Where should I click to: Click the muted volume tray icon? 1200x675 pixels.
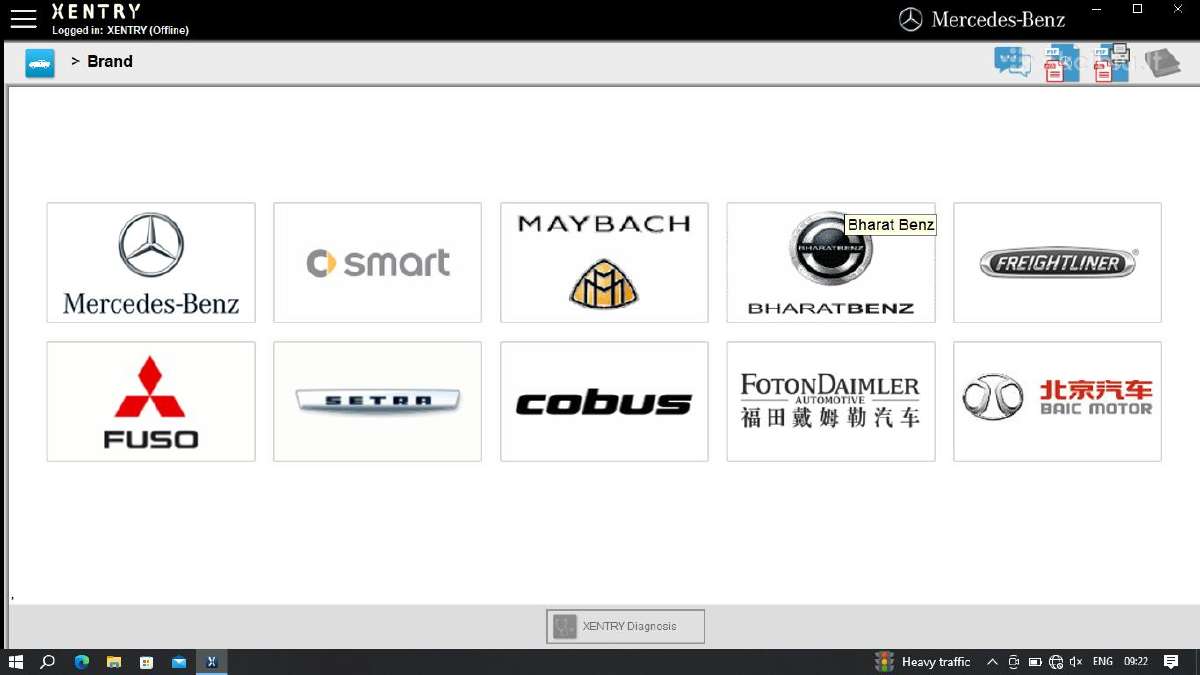[x=1076, y=662]
